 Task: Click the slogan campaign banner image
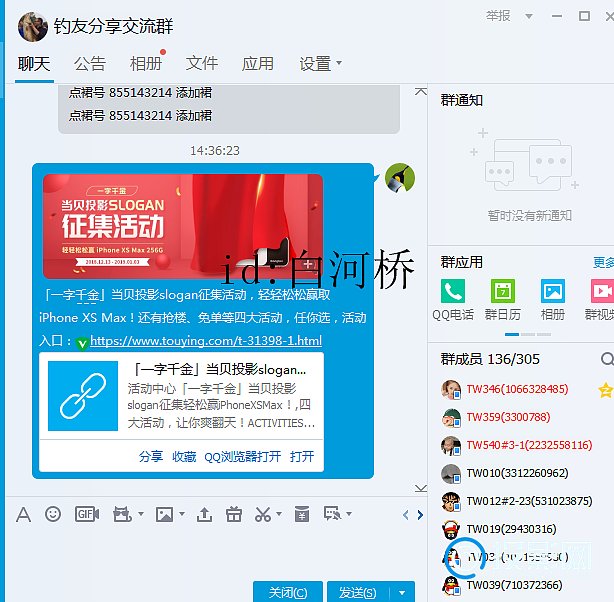click(x=183, y=226)
